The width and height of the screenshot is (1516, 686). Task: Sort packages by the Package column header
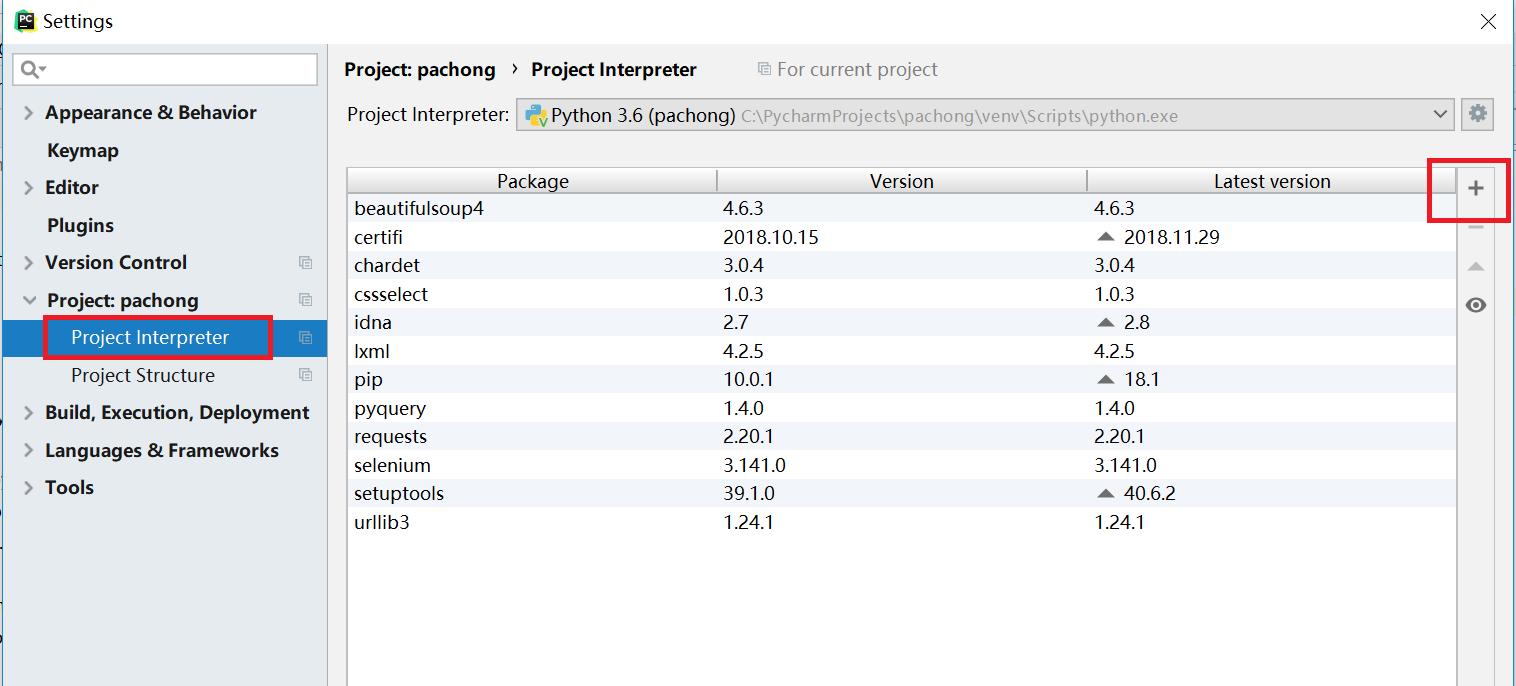[532, 181]
